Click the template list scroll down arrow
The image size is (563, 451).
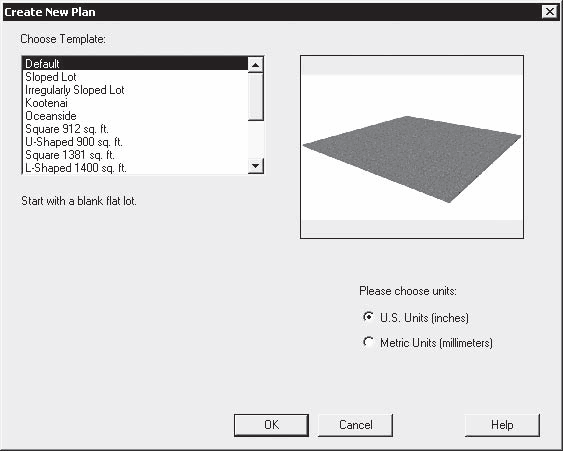pos(256,166)
